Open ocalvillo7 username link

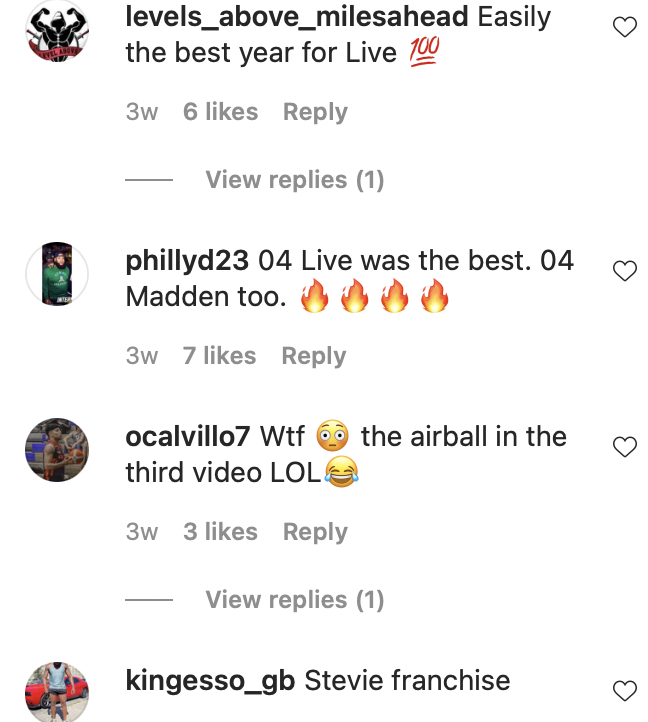click(x=187, y=437)
